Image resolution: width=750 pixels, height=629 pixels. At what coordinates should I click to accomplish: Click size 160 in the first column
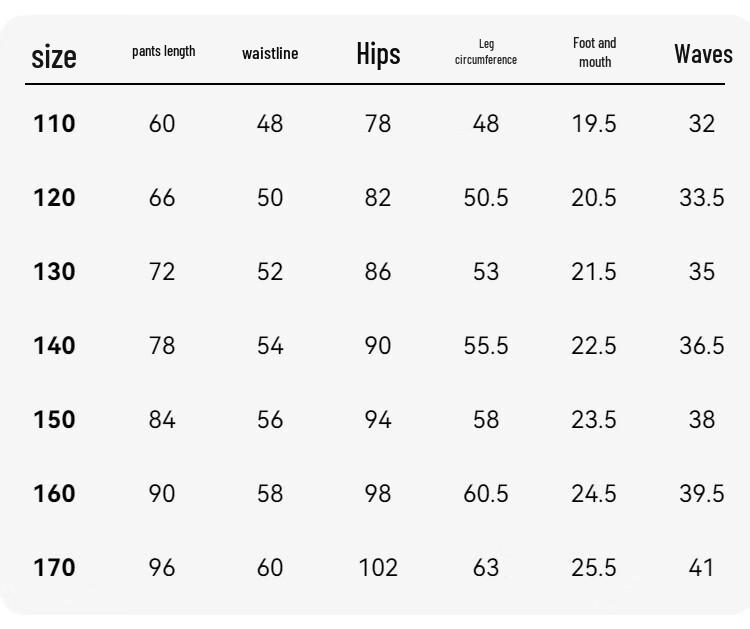click(x=54, y=494)
